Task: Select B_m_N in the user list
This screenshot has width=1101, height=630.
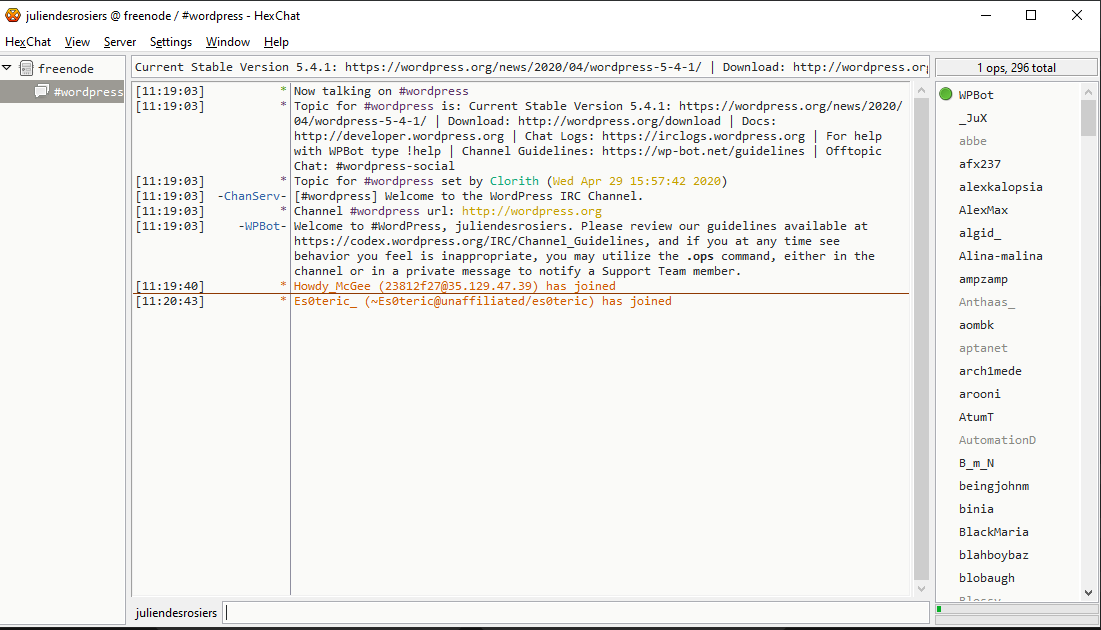Action: 976,463
